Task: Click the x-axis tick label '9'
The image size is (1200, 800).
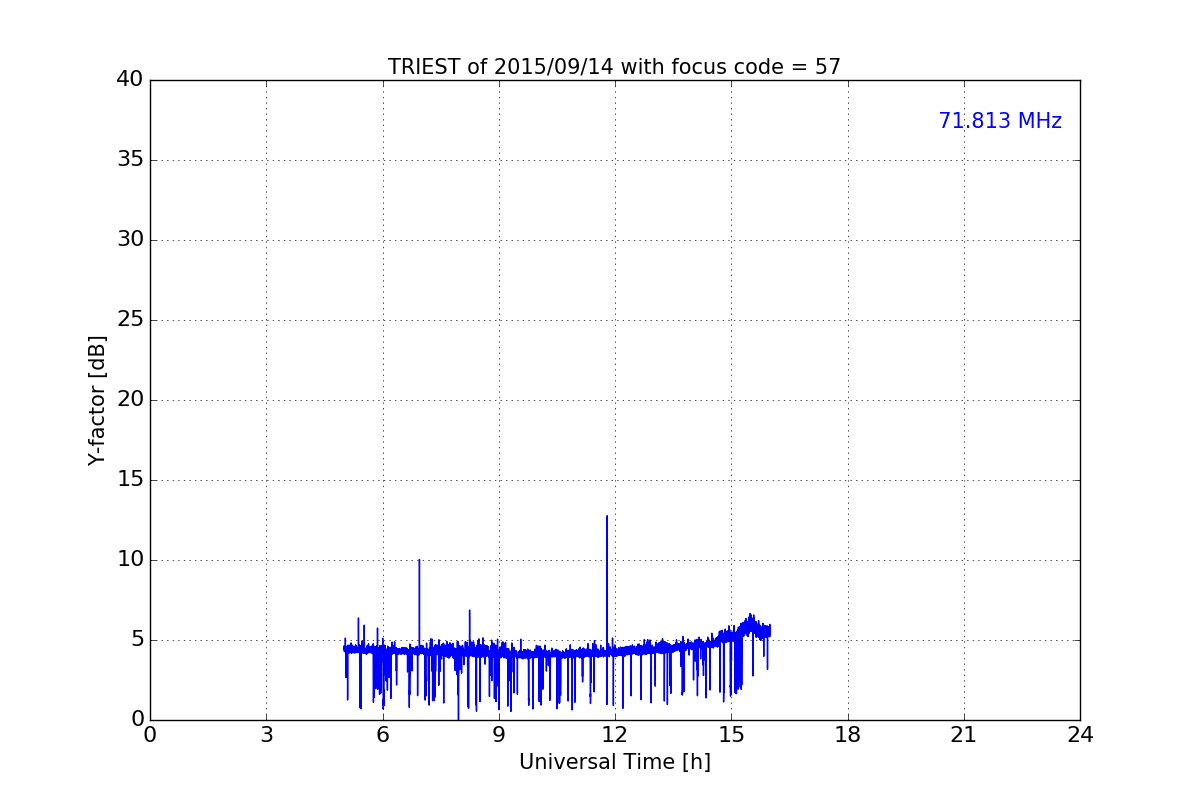Action: [x=499, y=735]
